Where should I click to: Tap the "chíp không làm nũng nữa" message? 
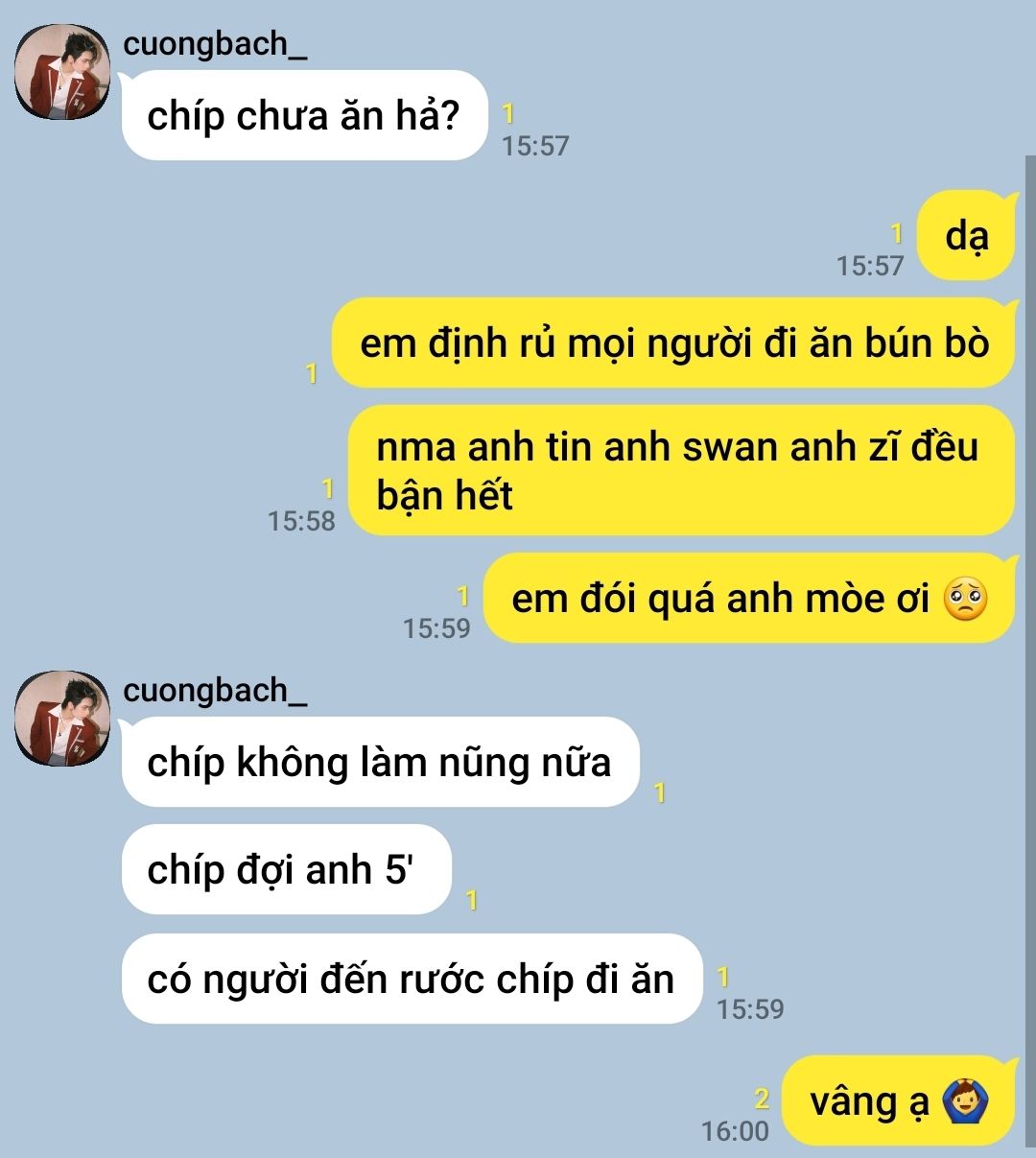[x=380, y=762]
